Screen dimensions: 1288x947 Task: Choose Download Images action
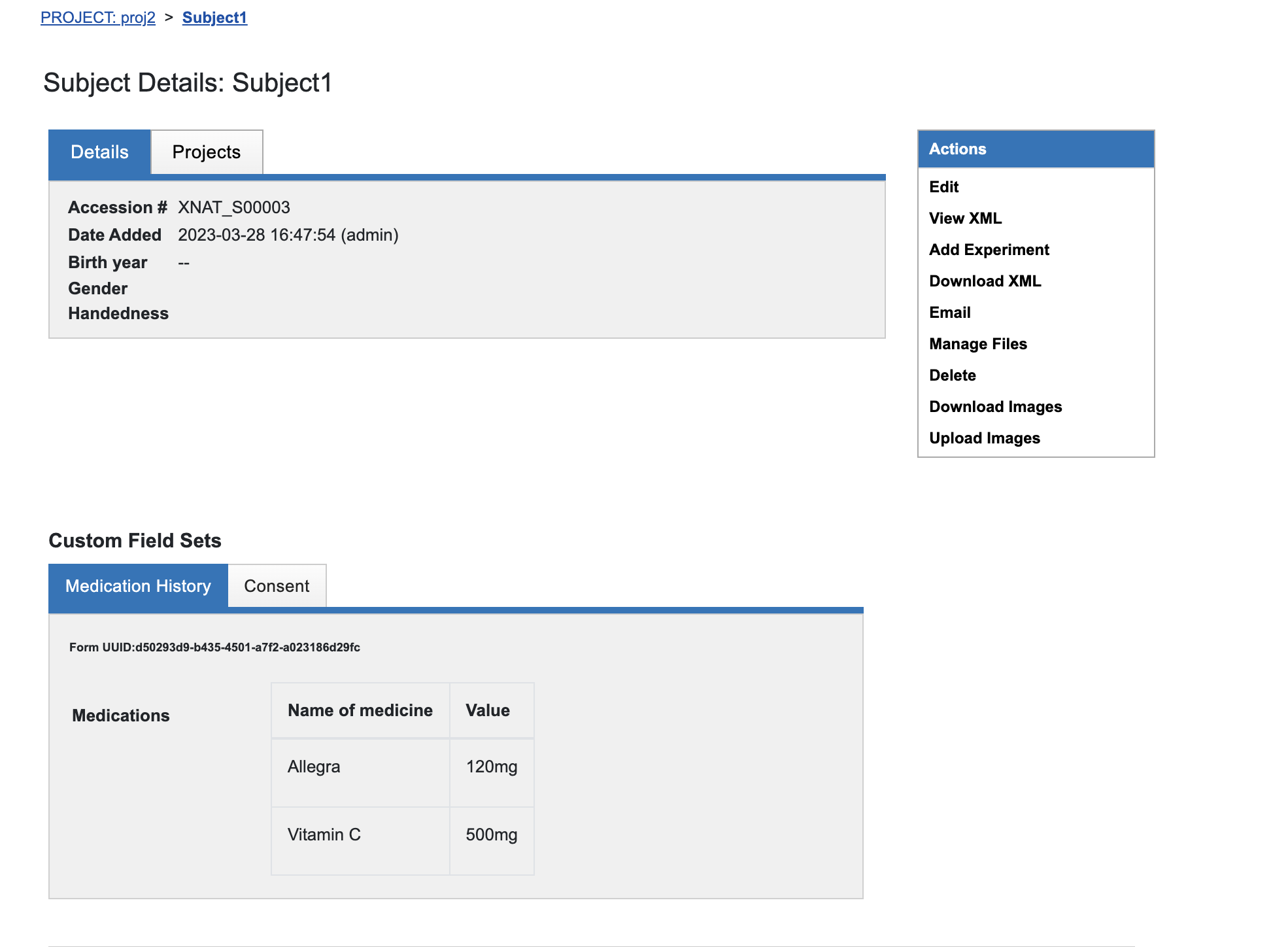995,407
